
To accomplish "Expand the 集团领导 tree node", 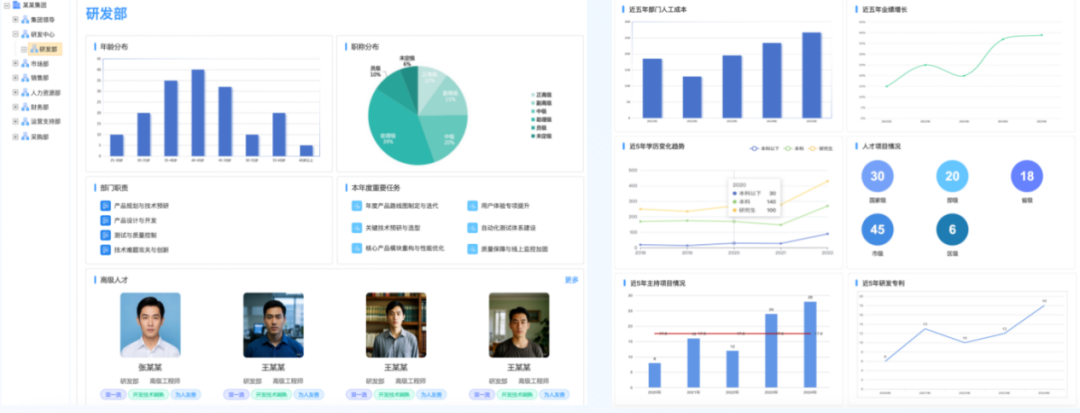I will click(16, 19).
